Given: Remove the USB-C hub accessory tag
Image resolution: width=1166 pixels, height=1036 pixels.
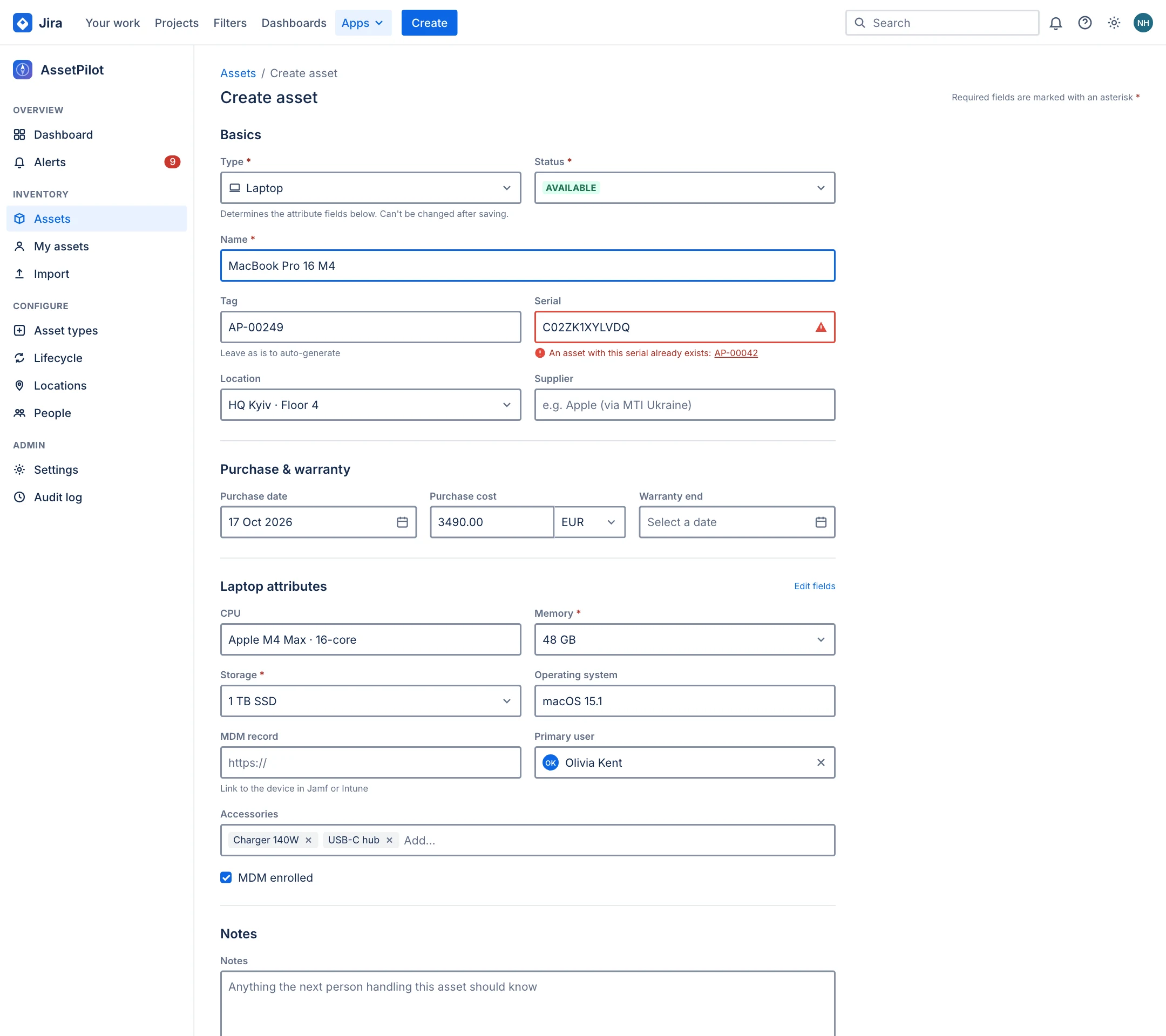Looking at the screenshot, I should pos(389,841).
